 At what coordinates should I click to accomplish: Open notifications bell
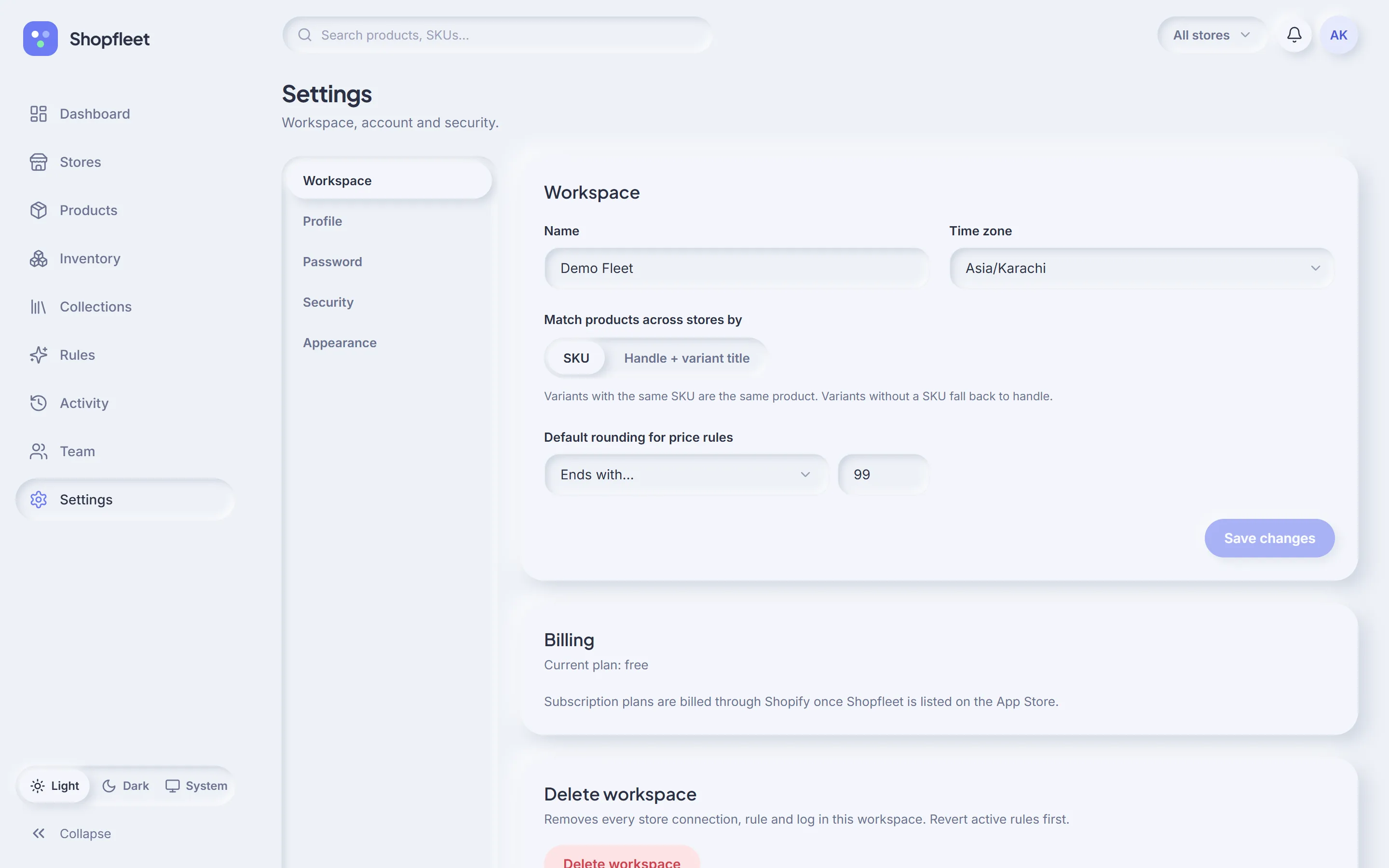(x=1294, y=35)
